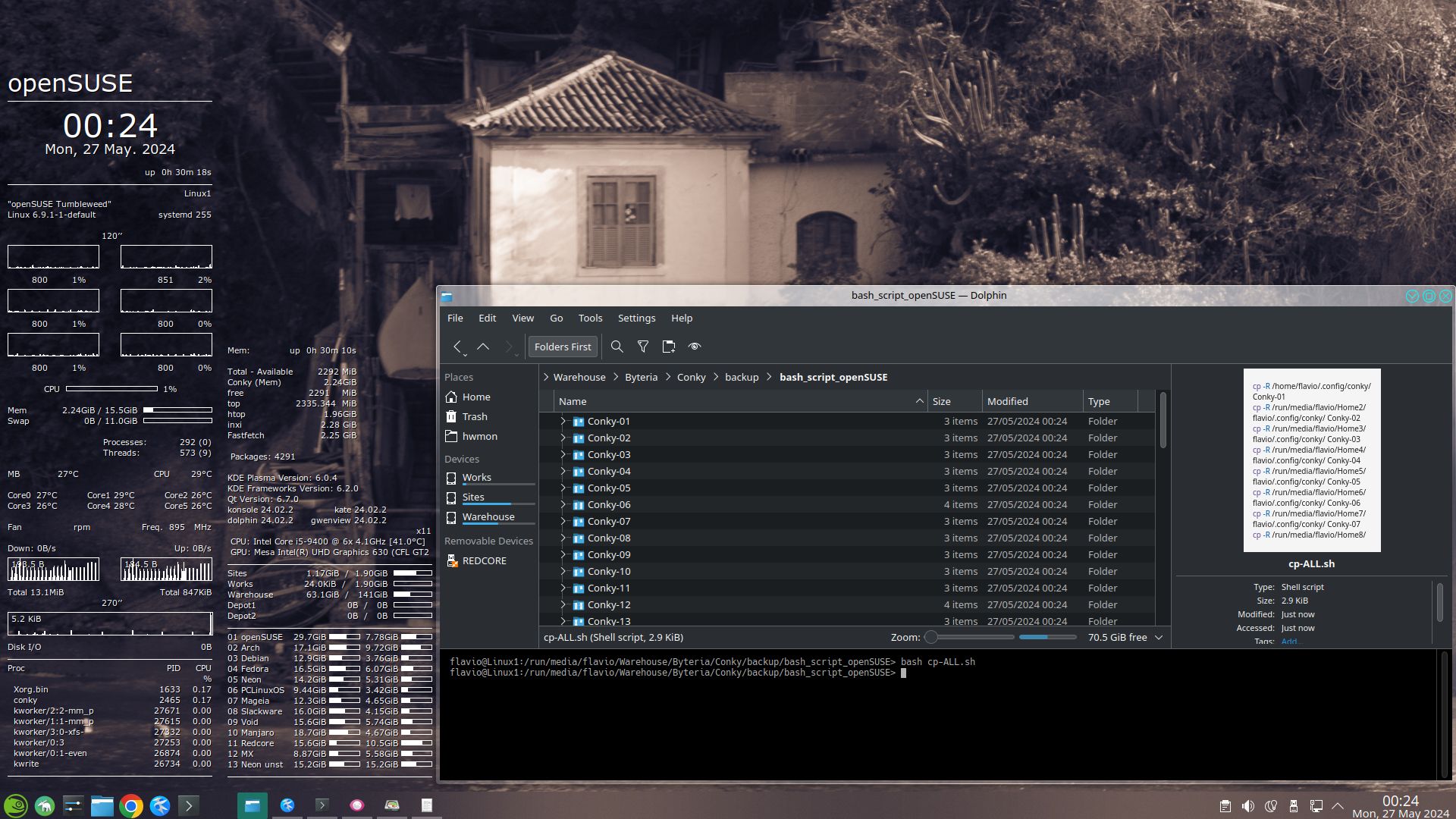Open the system settings sliders icon
Viewport: 1456px width, 819px height.
[x=74, y=805]
